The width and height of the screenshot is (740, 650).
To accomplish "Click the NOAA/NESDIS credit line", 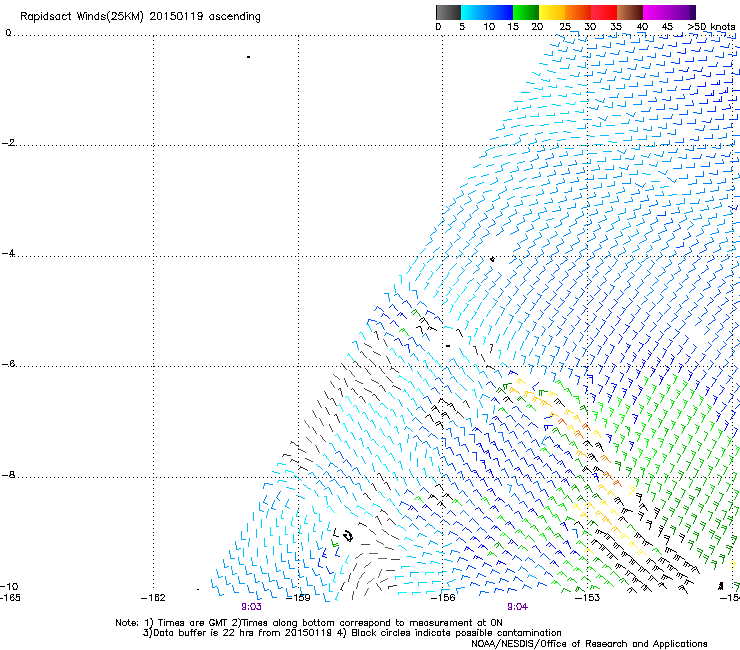I will coord(589,644).
